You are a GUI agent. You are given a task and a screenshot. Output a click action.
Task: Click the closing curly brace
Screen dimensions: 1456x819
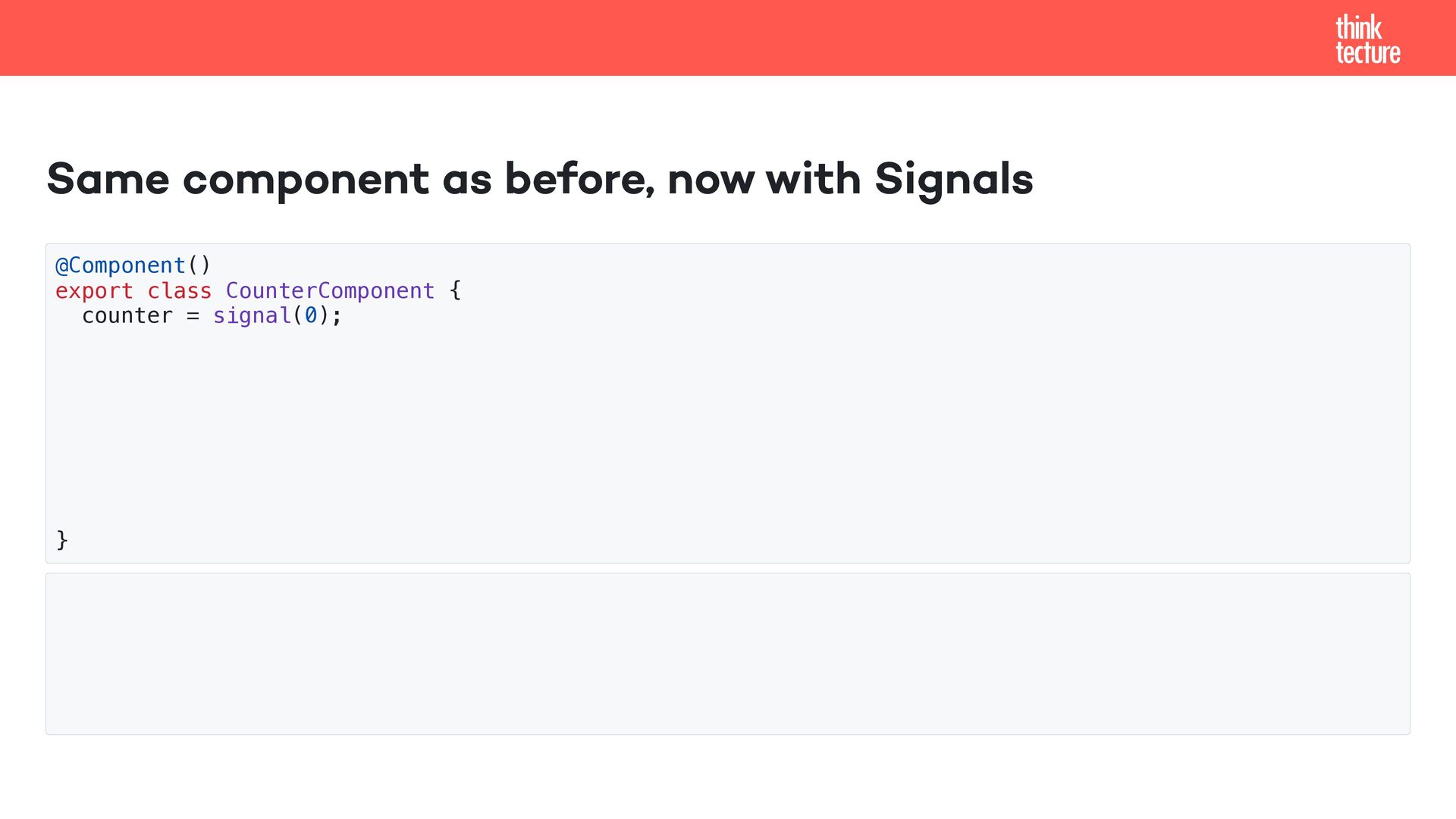point(62,540)
